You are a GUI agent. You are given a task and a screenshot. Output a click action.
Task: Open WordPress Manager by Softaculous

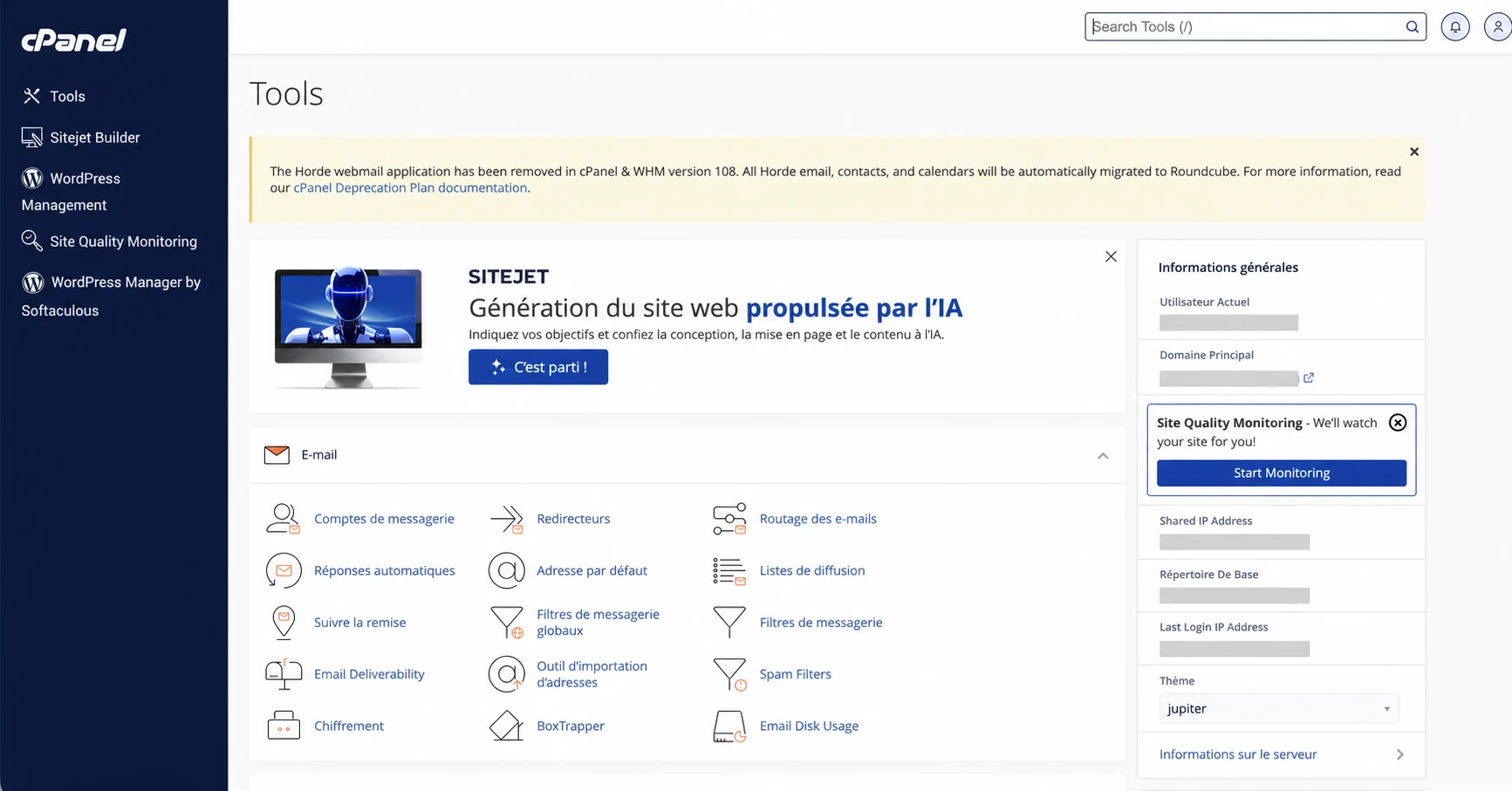pyautogui.click(x=112, y=296)
